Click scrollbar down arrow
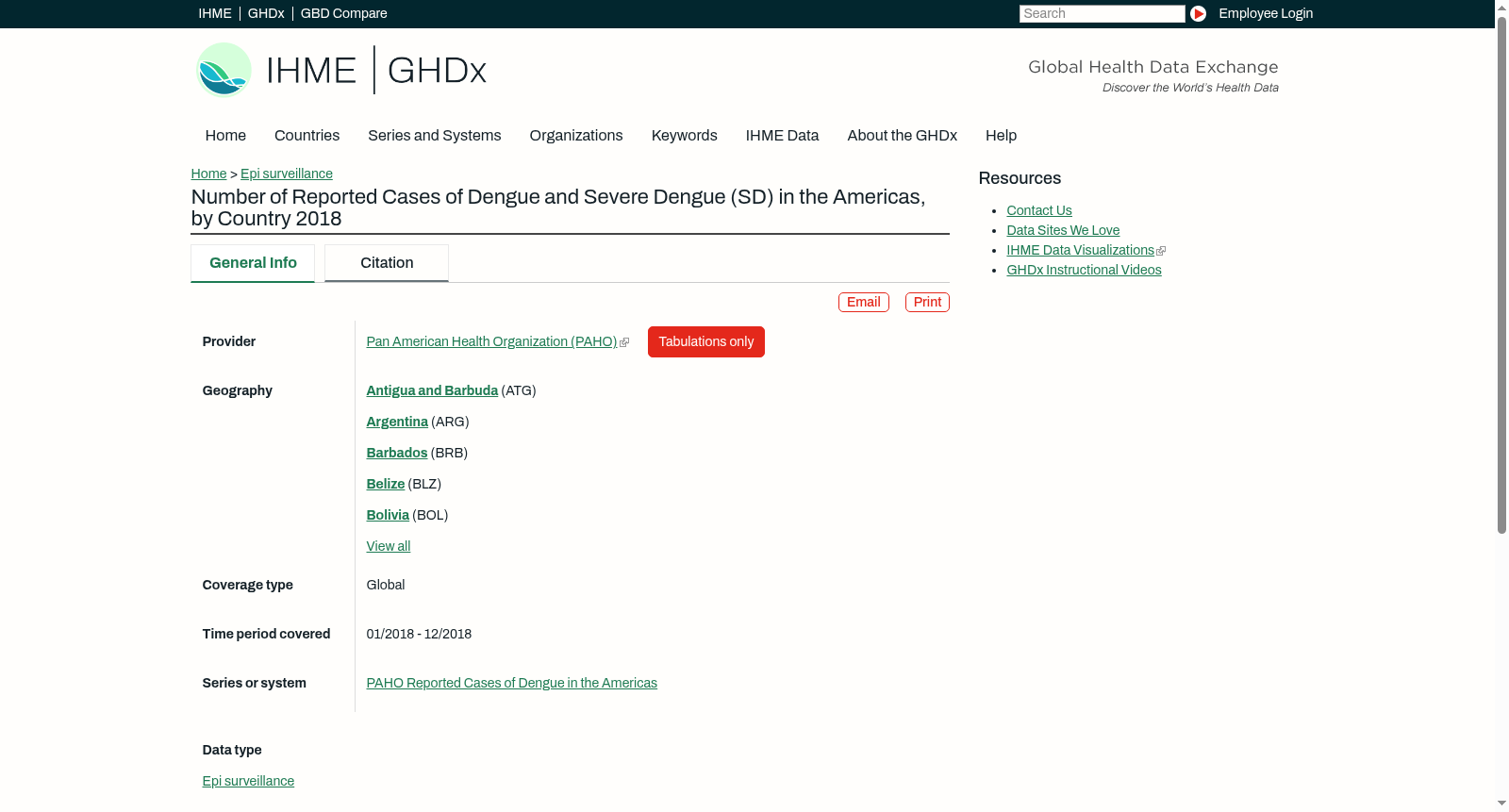This screenshot has width=1509, height=812. 1501,804
